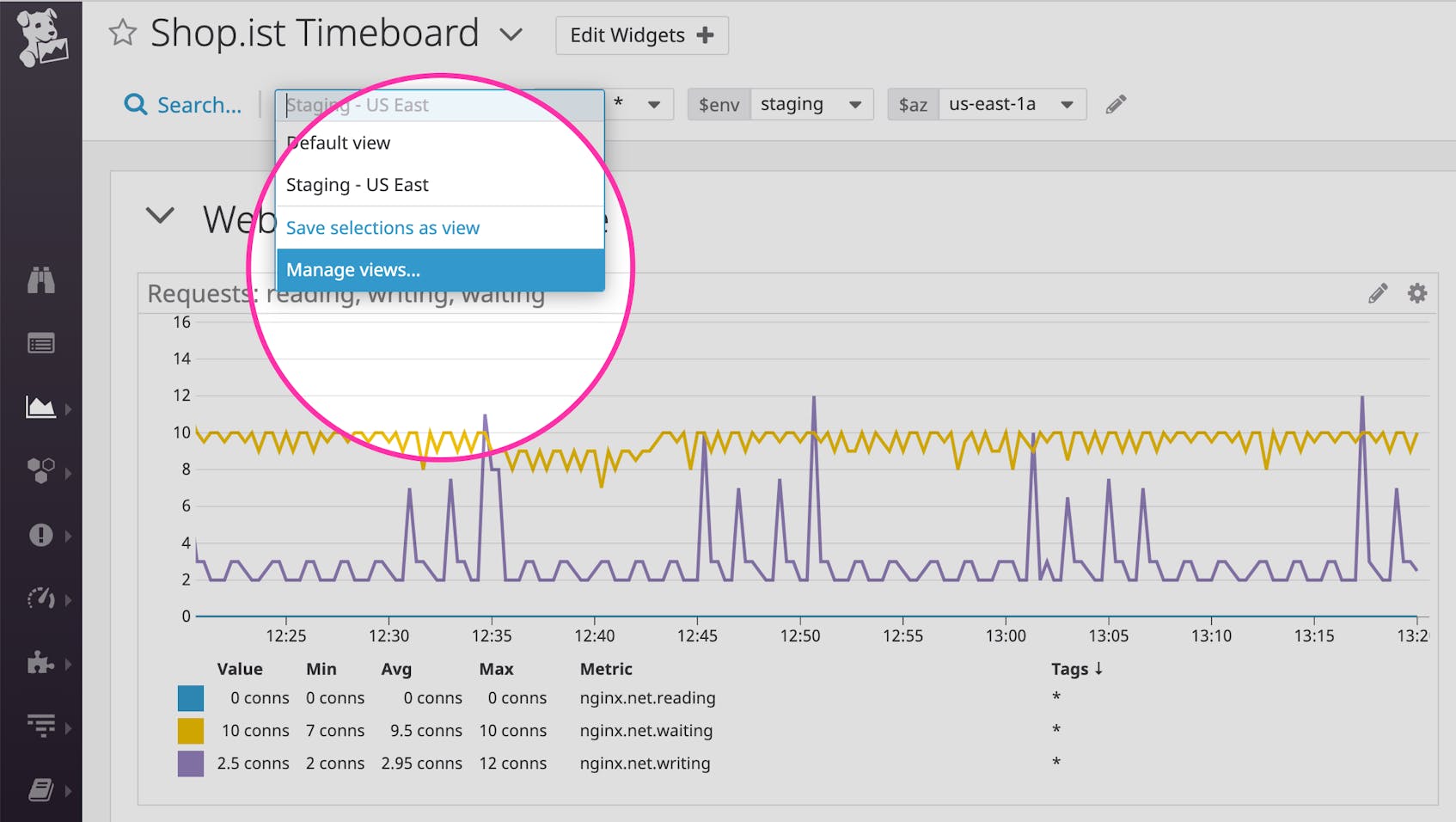Click the pencil icon to edit the widget
Image resolution: width=1456 pixels, height=822 pixels.
click(x=1376, y=293)
